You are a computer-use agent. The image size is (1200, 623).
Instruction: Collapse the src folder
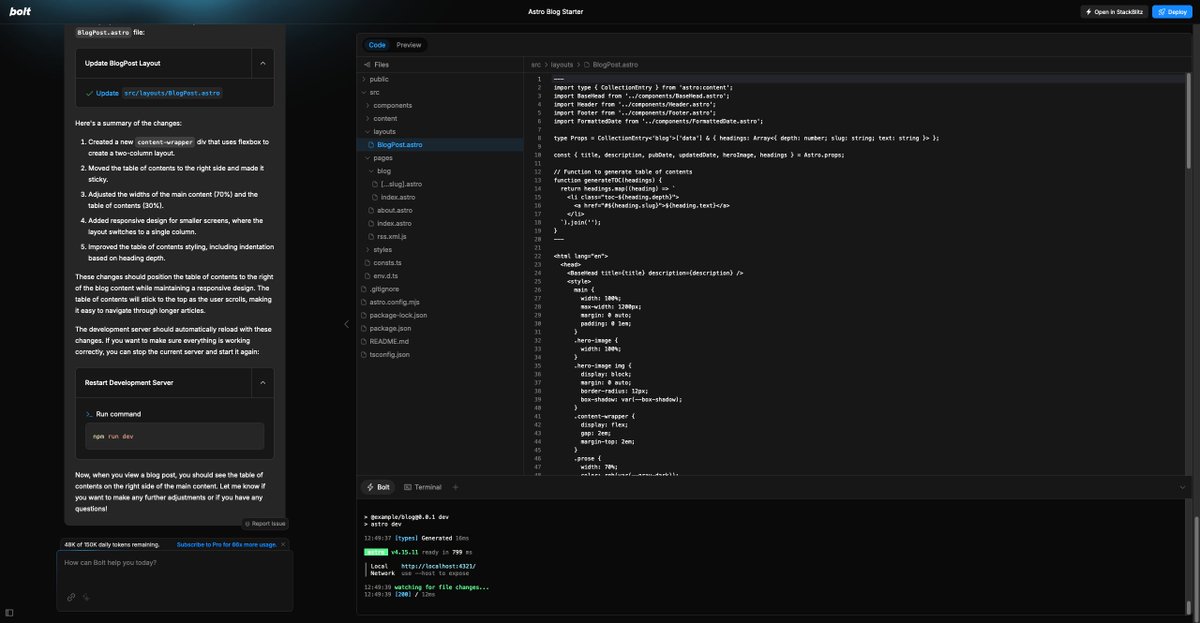coord(441,92)
